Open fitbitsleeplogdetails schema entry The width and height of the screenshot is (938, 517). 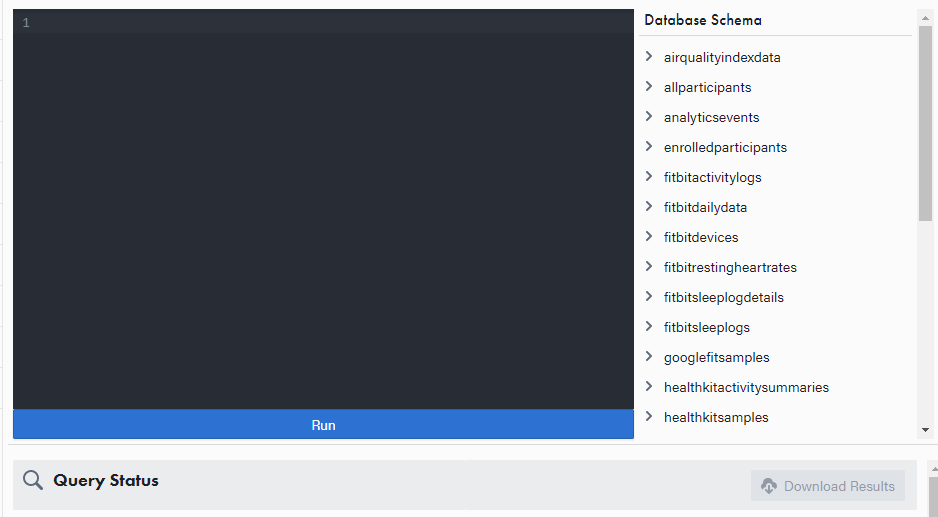point(723,297)
